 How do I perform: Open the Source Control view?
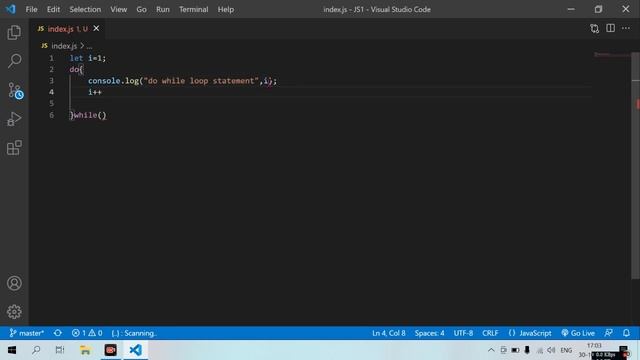(15, 90)
